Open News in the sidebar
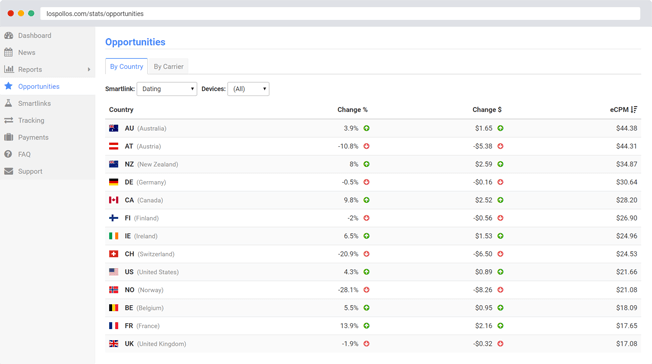This screenshot has width=652, height=364. (27, 52)
